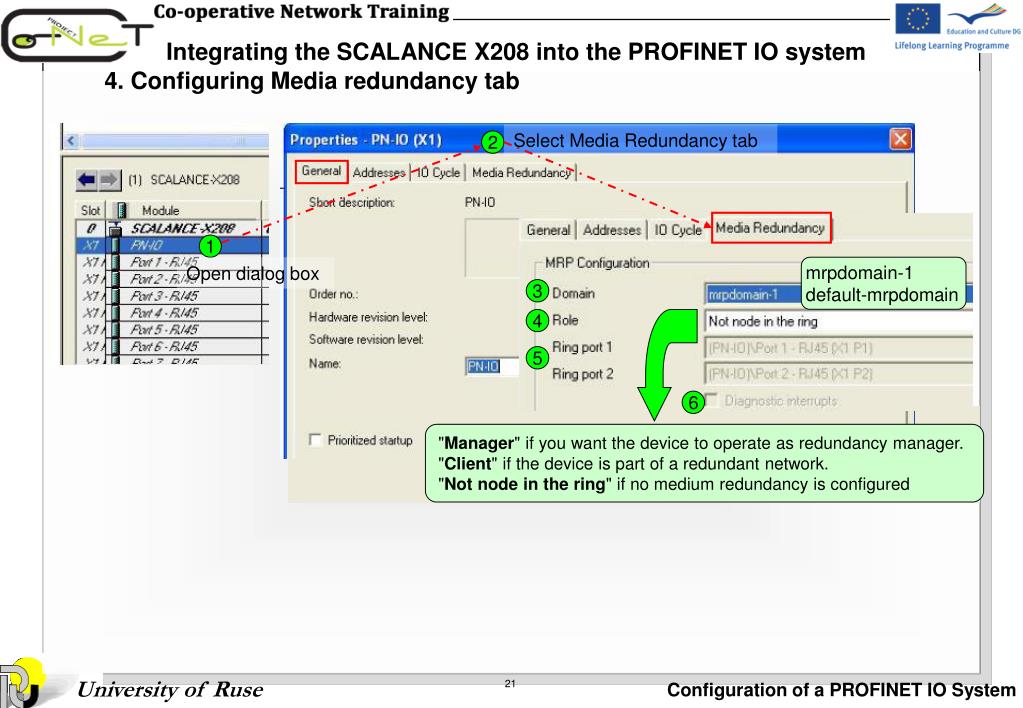
Task: Click the icon in the Module column header
Action: tap(121, 210)
